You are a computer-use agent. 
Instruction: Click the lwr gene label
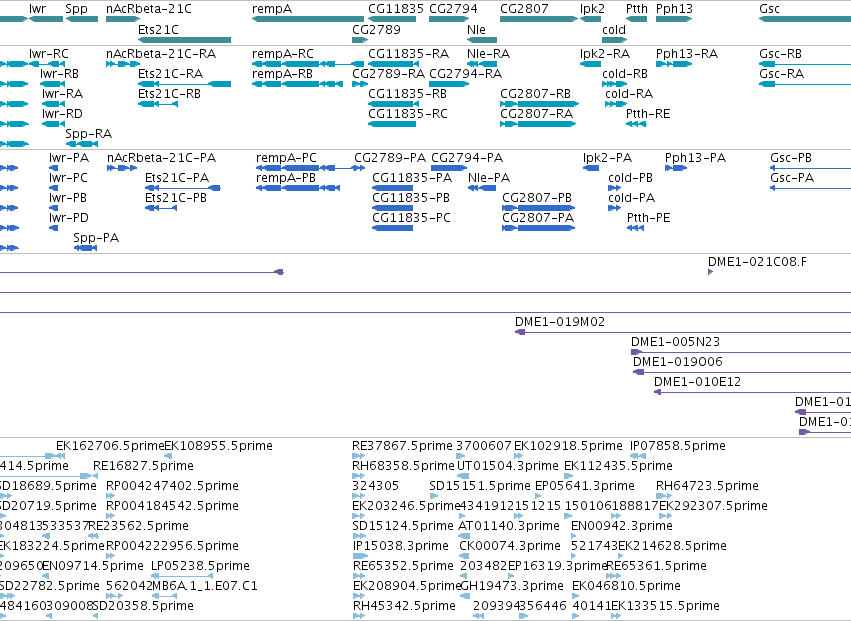37,9
